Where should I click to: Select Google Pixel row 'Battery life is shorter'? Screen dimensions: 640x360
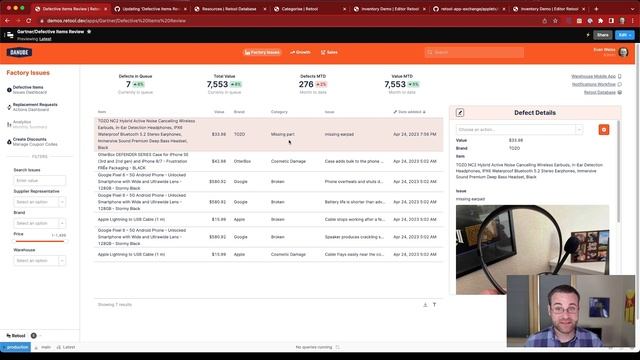[269, 202]
